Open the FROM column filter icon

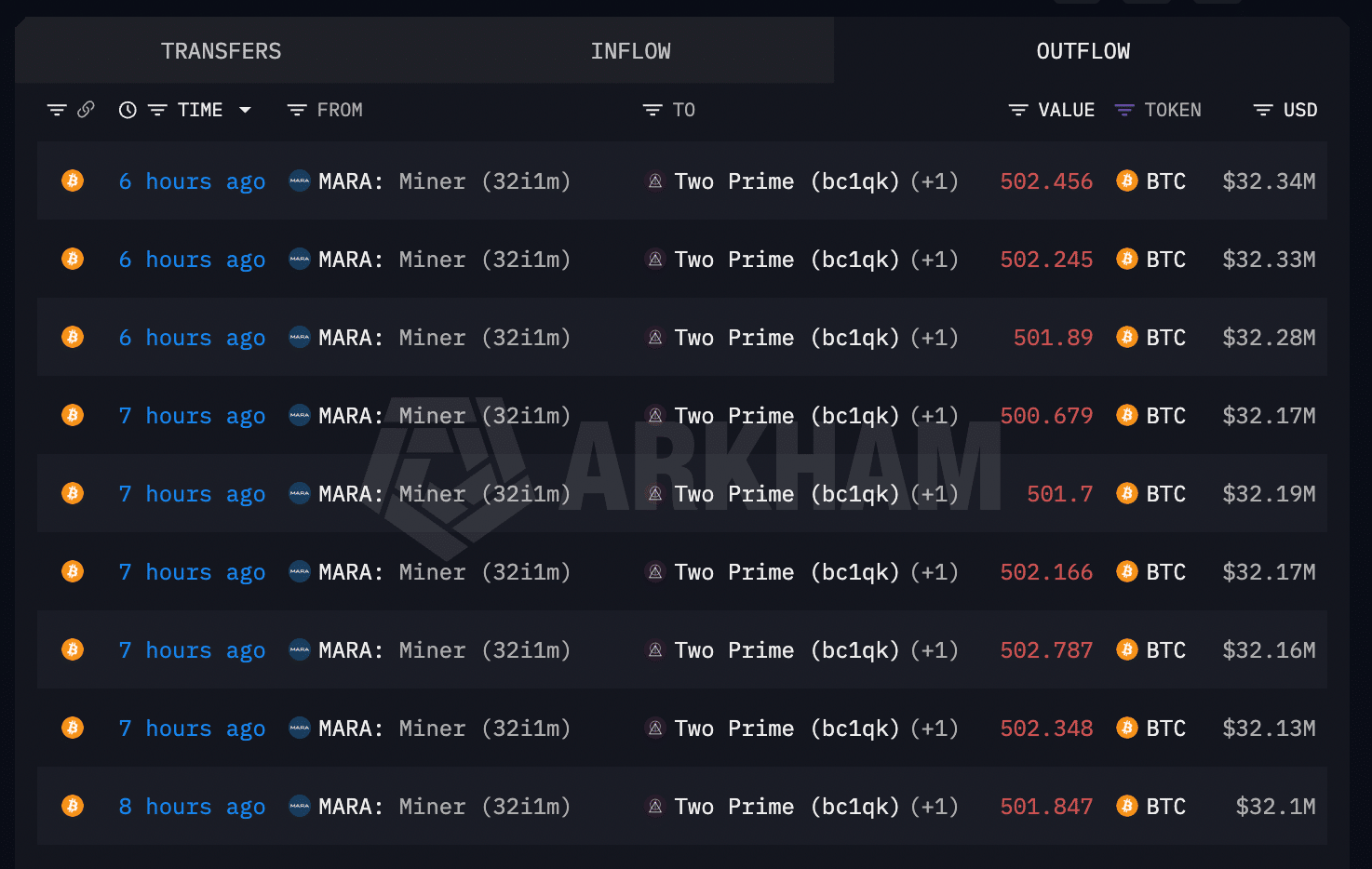tap(297, 110)
